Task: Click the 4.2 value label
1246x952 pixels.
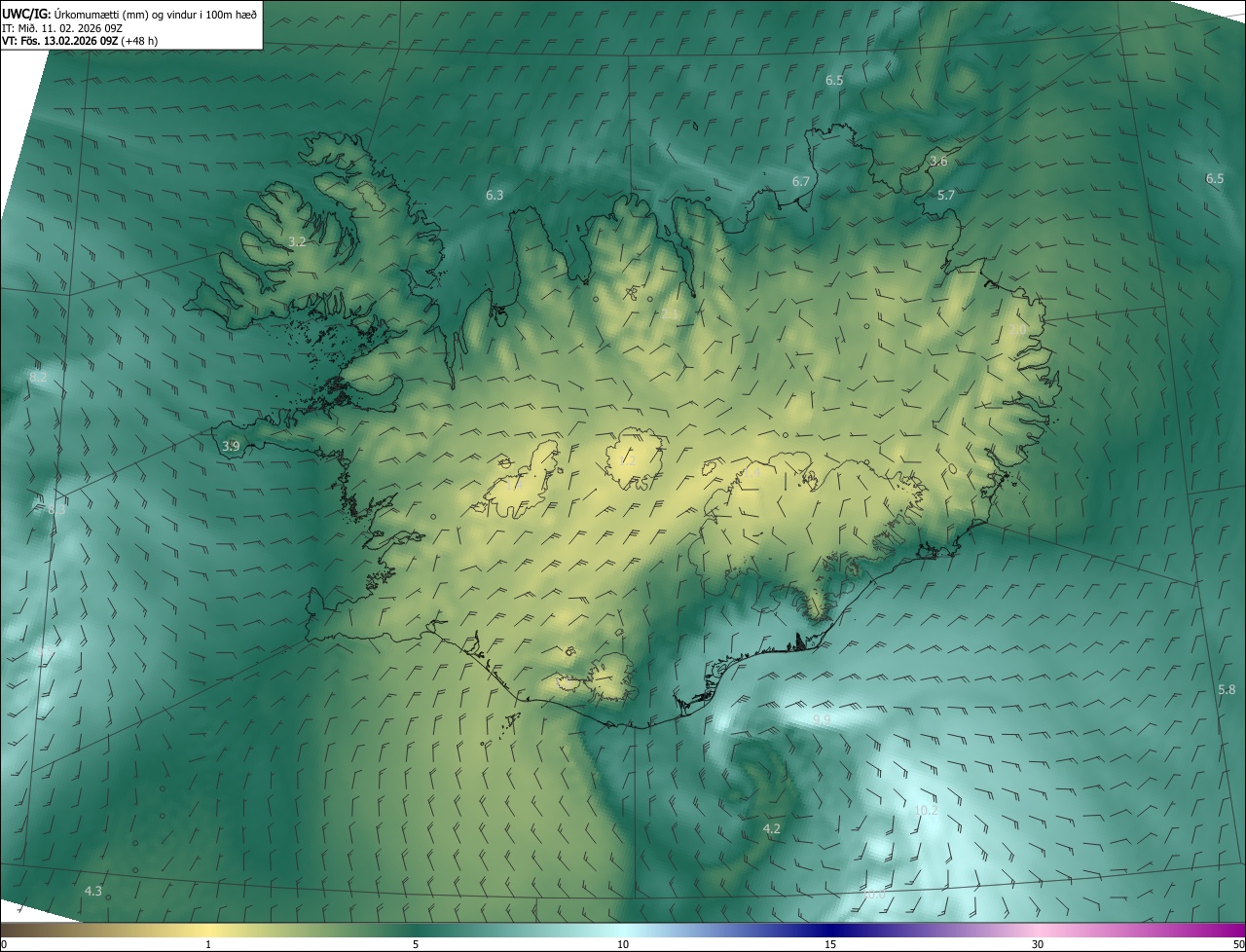Action: (x=772, y=829)
